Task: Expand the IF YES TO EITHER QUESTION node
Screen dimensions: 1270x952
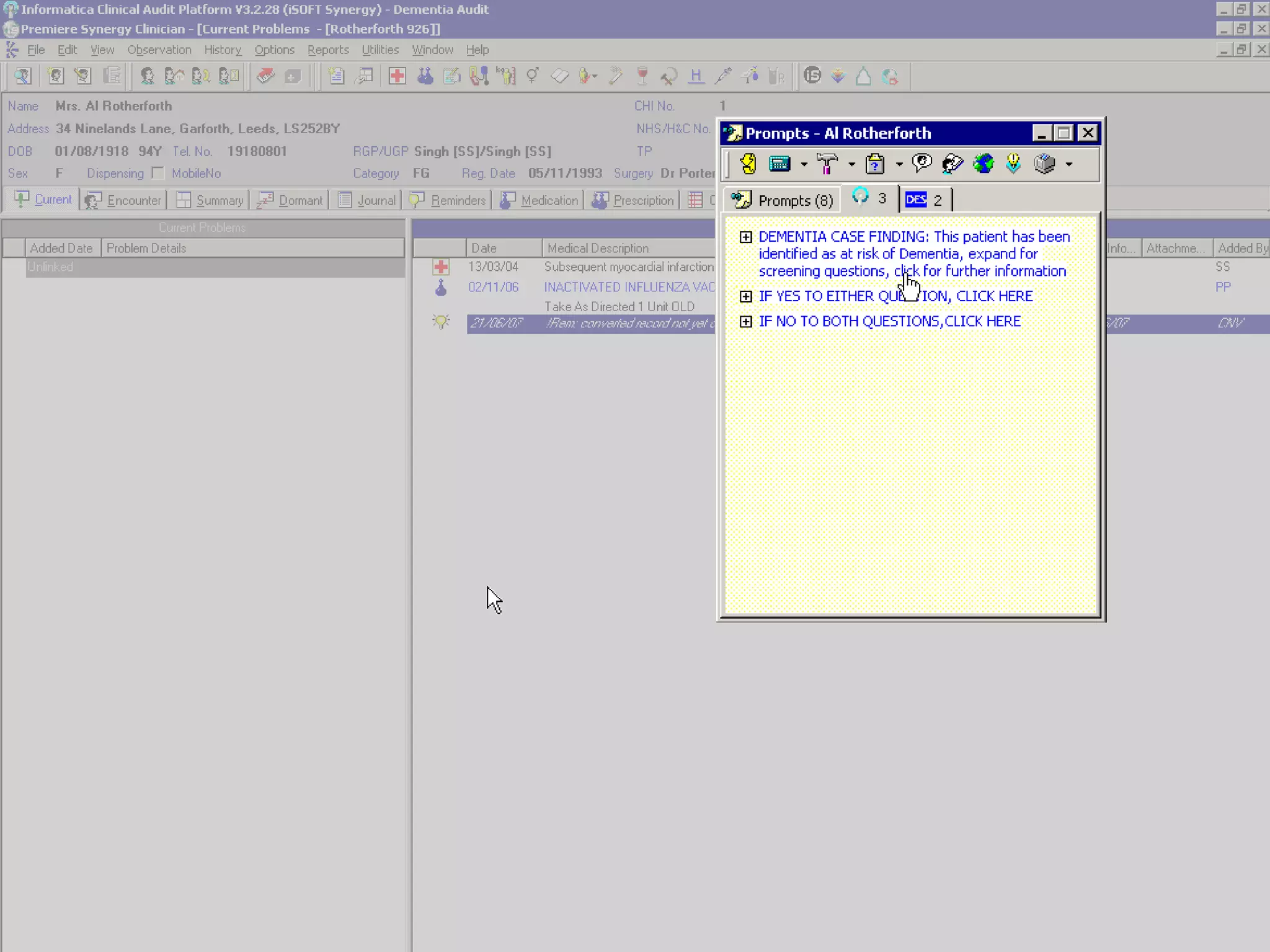Action: [x=746, y=296]
